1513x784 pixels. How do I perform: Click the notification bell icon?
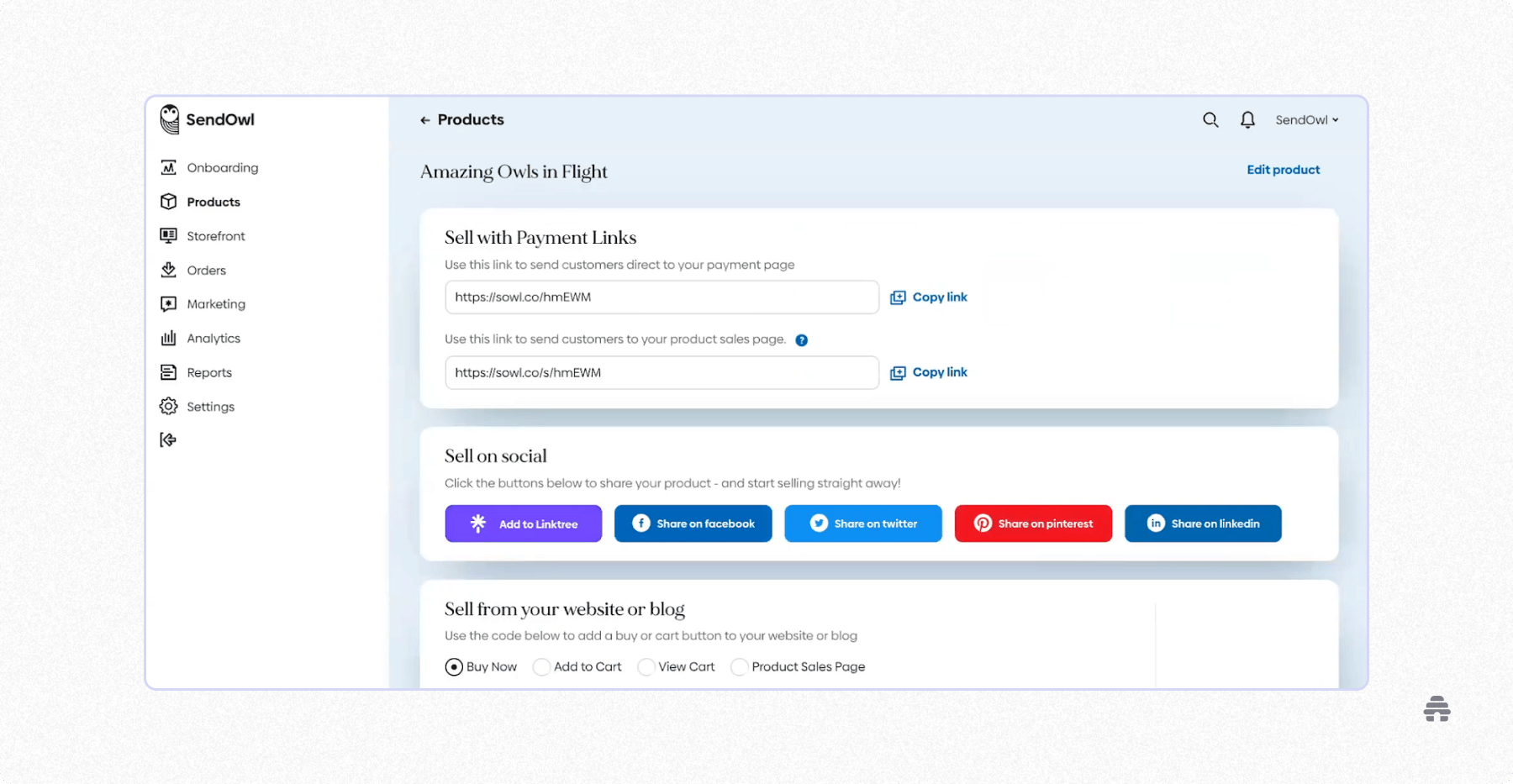[x=1247, y=119]
